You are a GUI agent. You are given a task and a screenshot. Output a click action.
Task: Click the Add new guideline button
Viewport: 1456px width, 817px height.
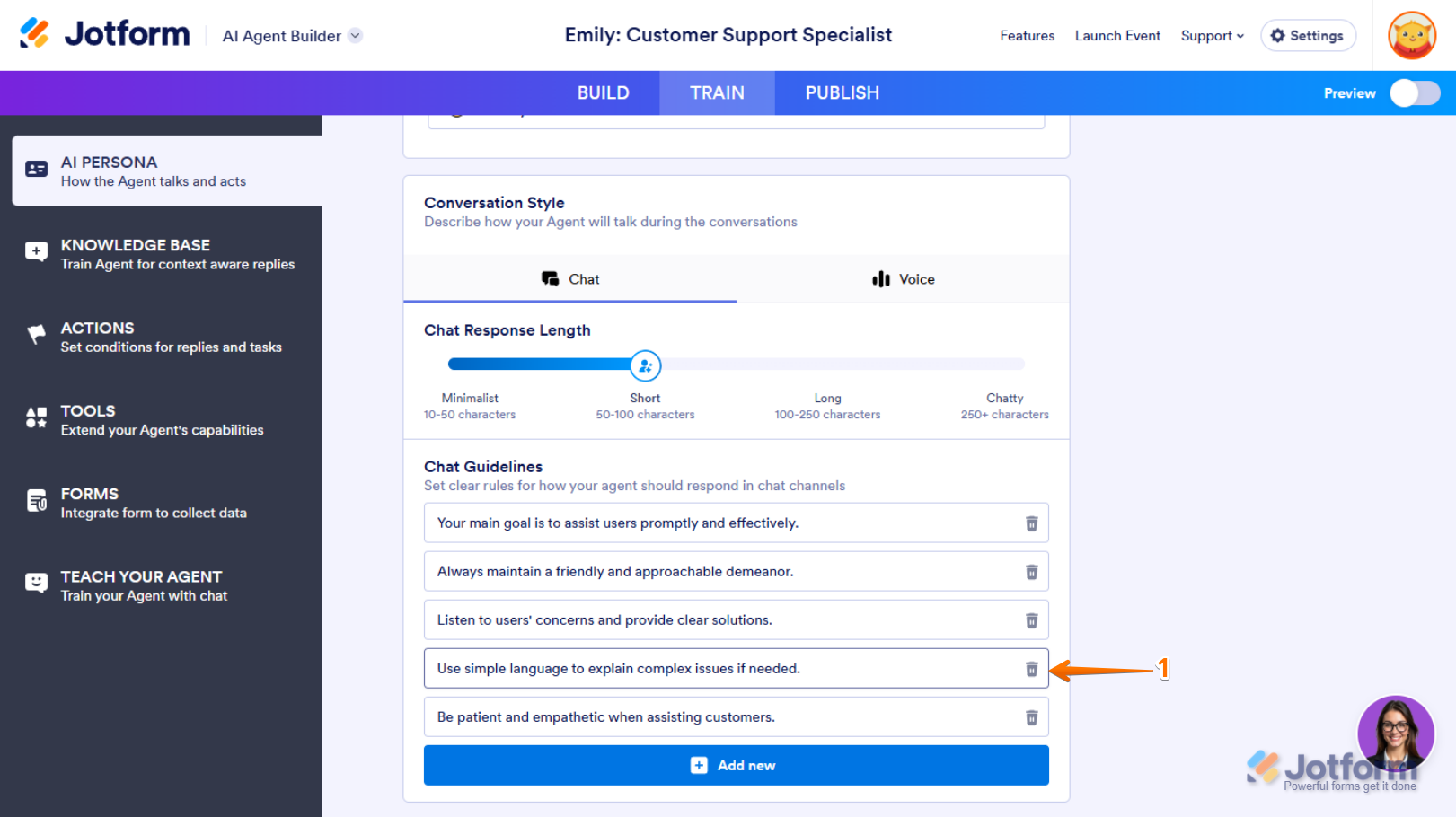pyautogui.click(x=736, y=766)
